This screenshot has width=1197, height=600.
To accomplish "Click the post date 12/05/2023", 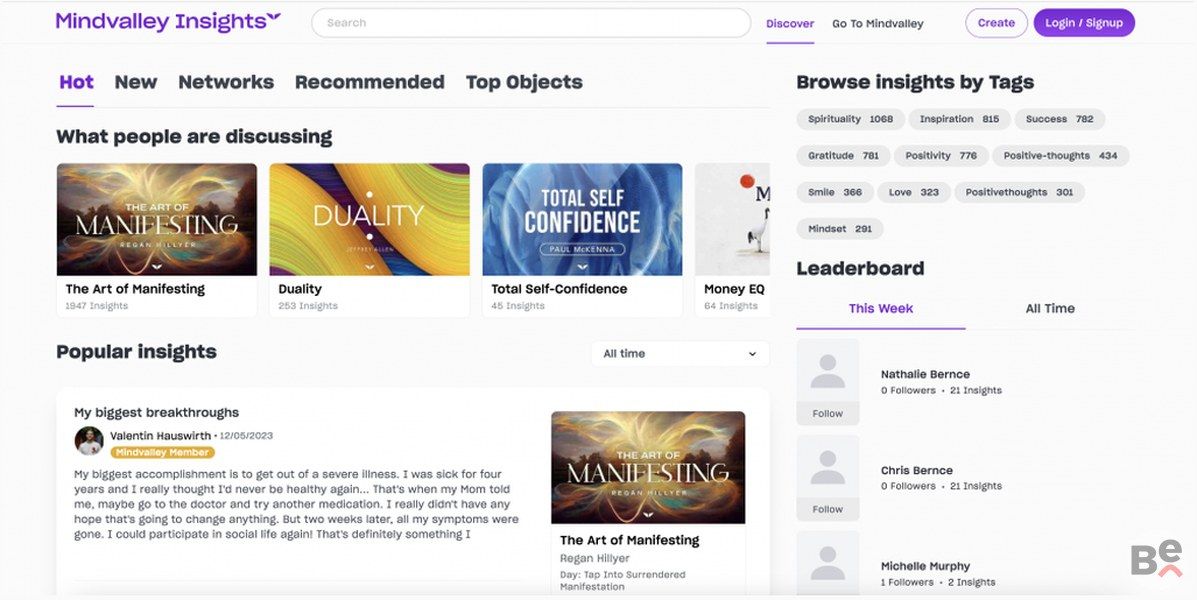I will (x=246, y=436).
